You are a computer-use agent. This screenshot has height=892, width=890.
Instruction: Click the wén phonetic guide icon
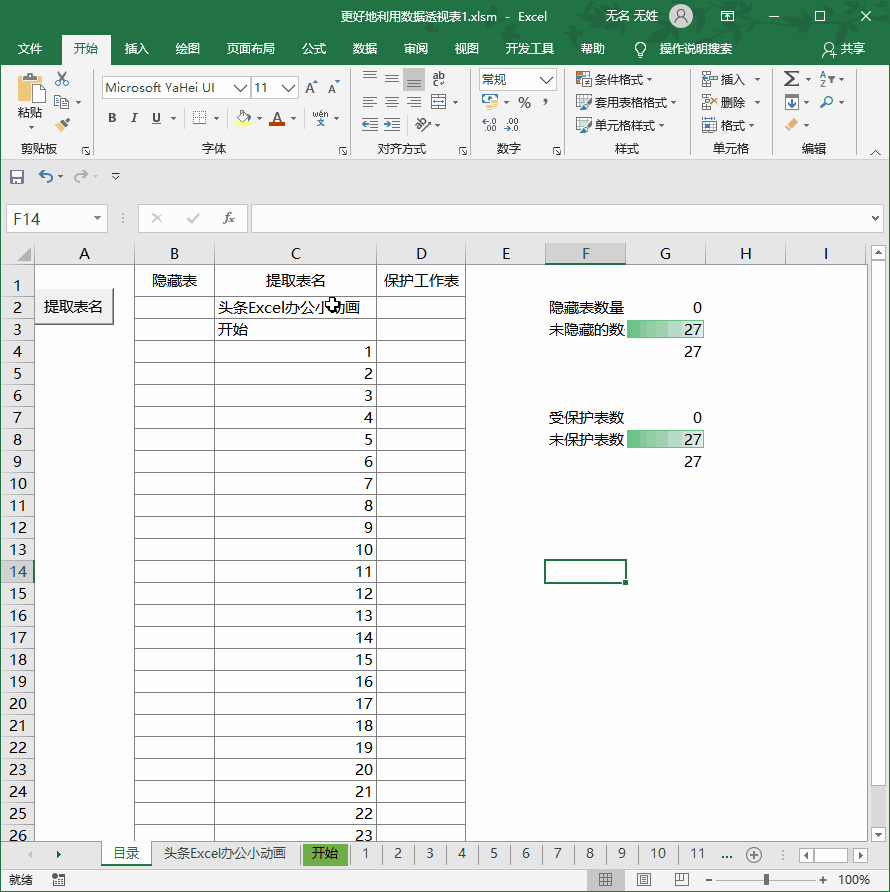(x=320, y=118)
